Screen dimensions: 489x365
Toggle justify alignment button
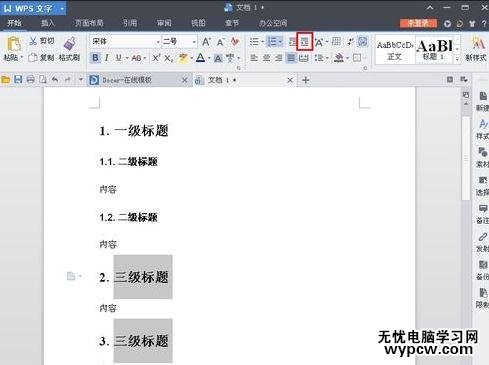click(291, 58)
